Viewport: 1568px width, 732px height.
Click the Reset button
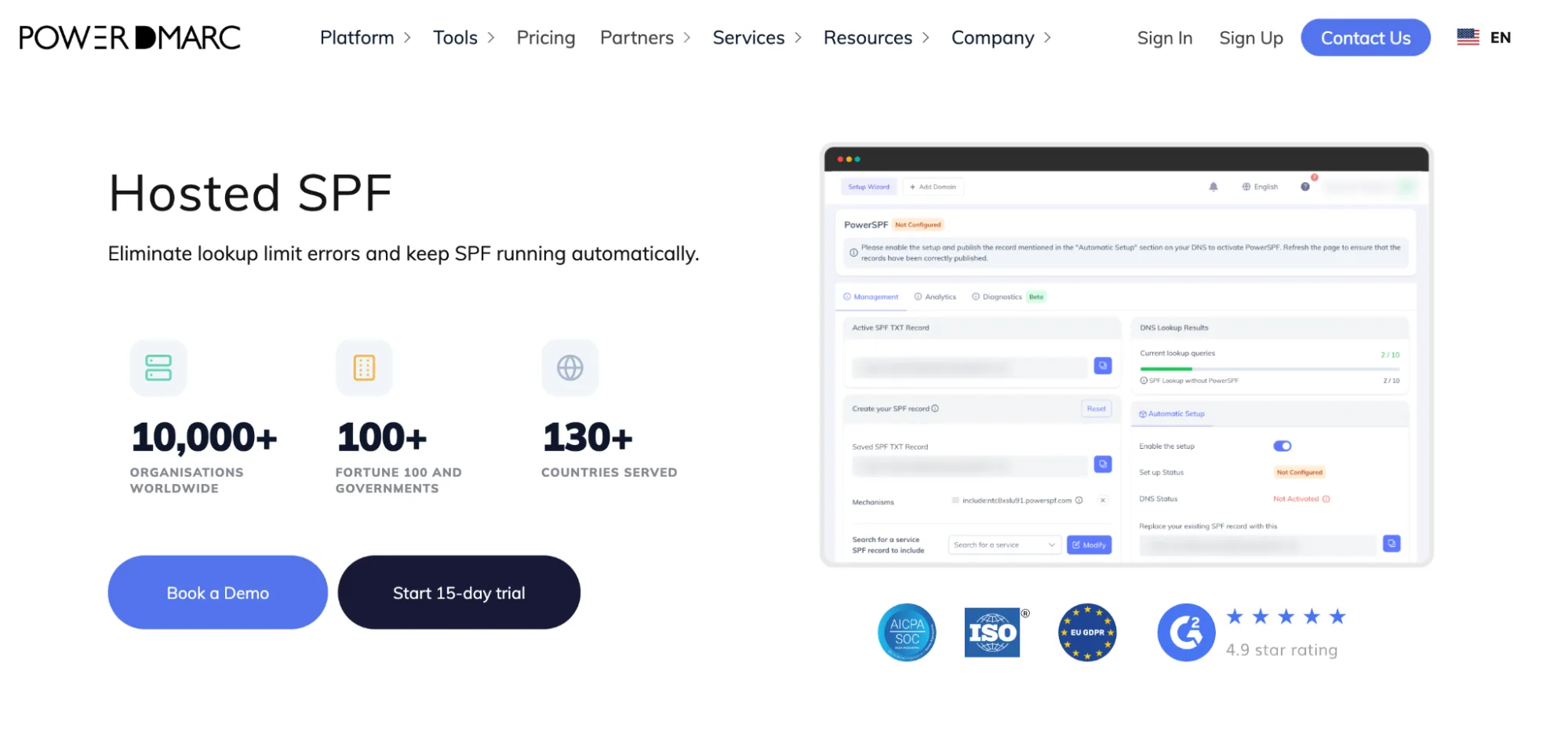tap(1097, 409)
